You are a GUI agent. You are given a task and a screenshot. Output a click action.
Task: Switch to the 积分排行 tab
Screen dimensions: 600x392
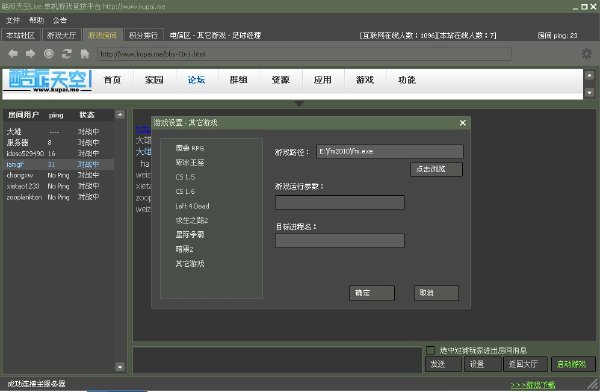click(143, 36)
